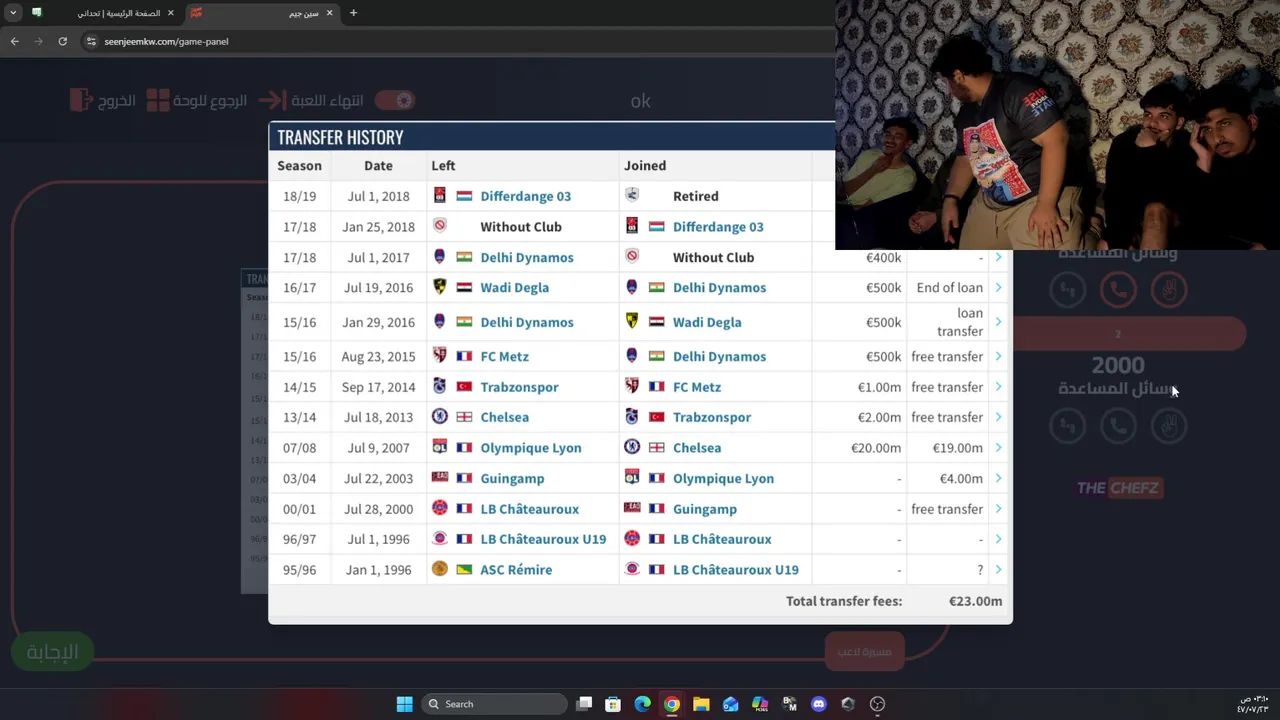Image resolution: width=1280 pixels, height=720 pixels.
Task: Open ASC Rémire club link
Action: 516,570
